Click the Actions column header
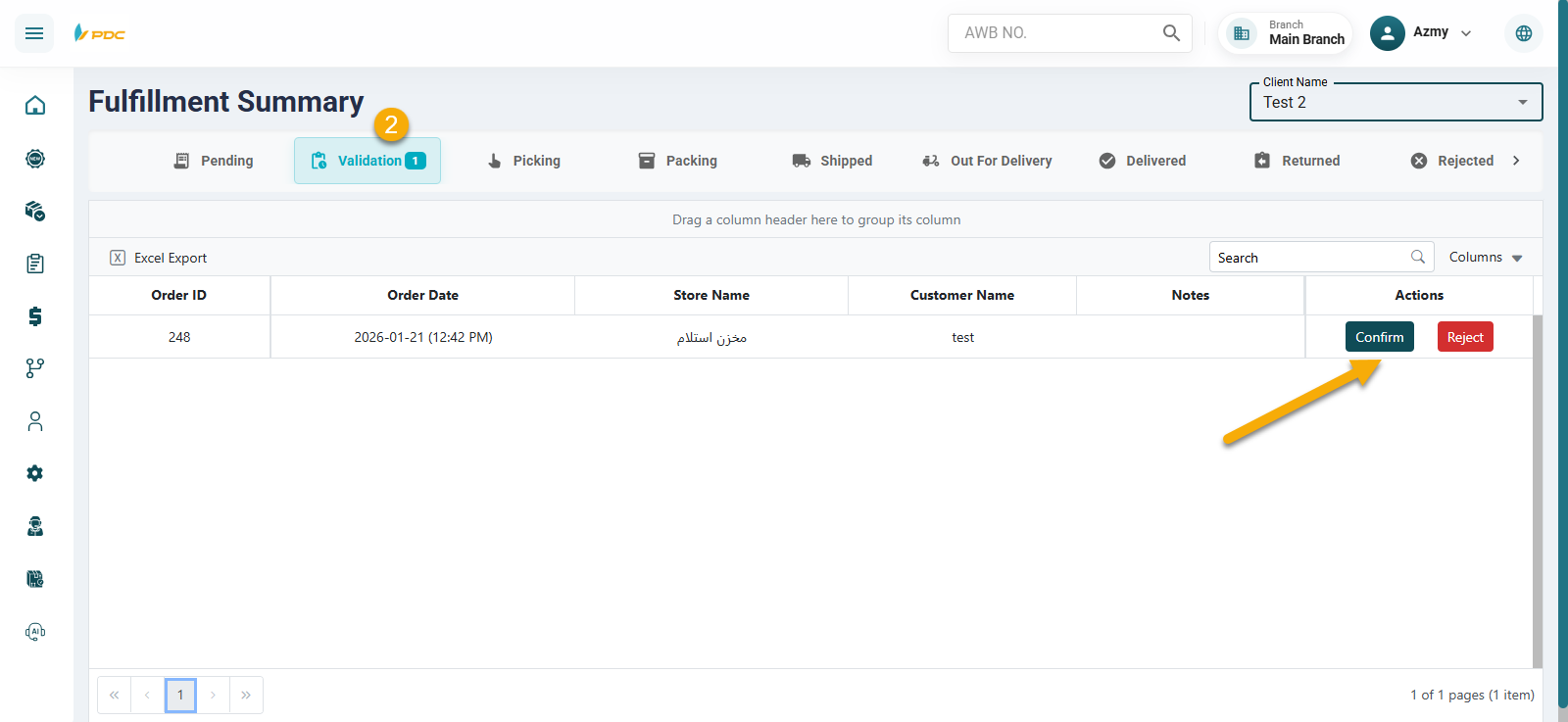 1419,295
